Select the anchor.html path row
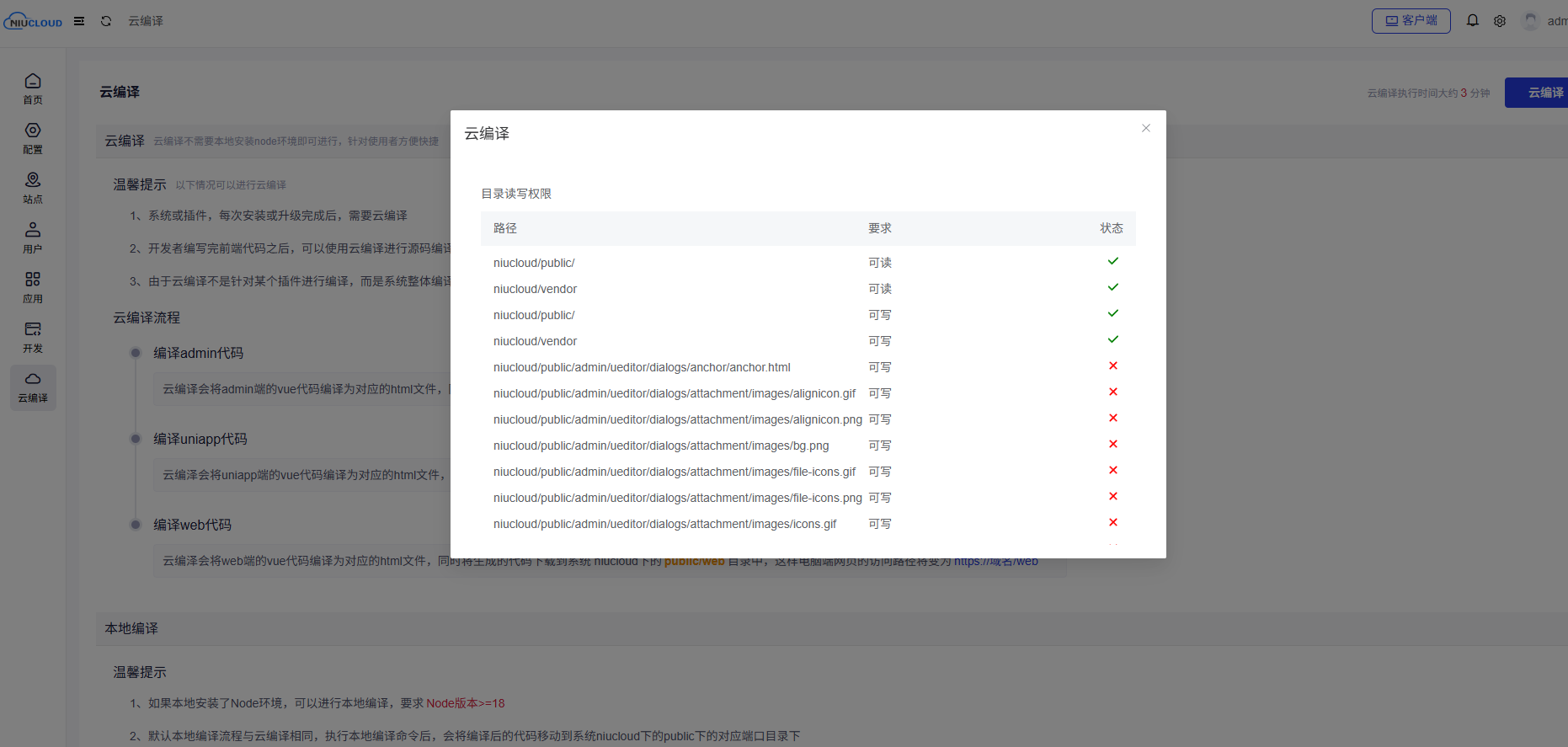The image size is (1568, 747). (x=642, y=367)
